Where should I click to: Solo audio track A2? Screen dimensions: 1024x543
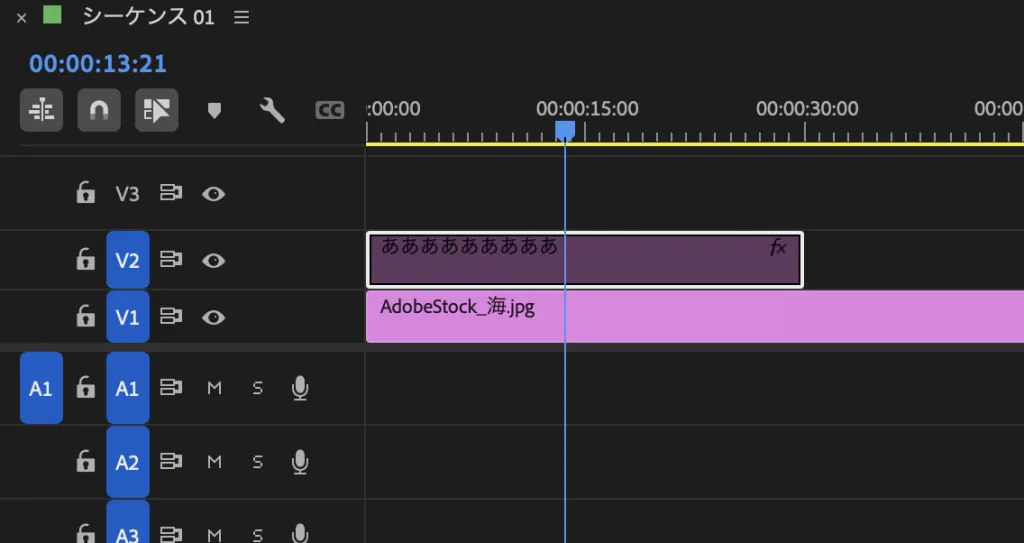[x=257, y=462]
